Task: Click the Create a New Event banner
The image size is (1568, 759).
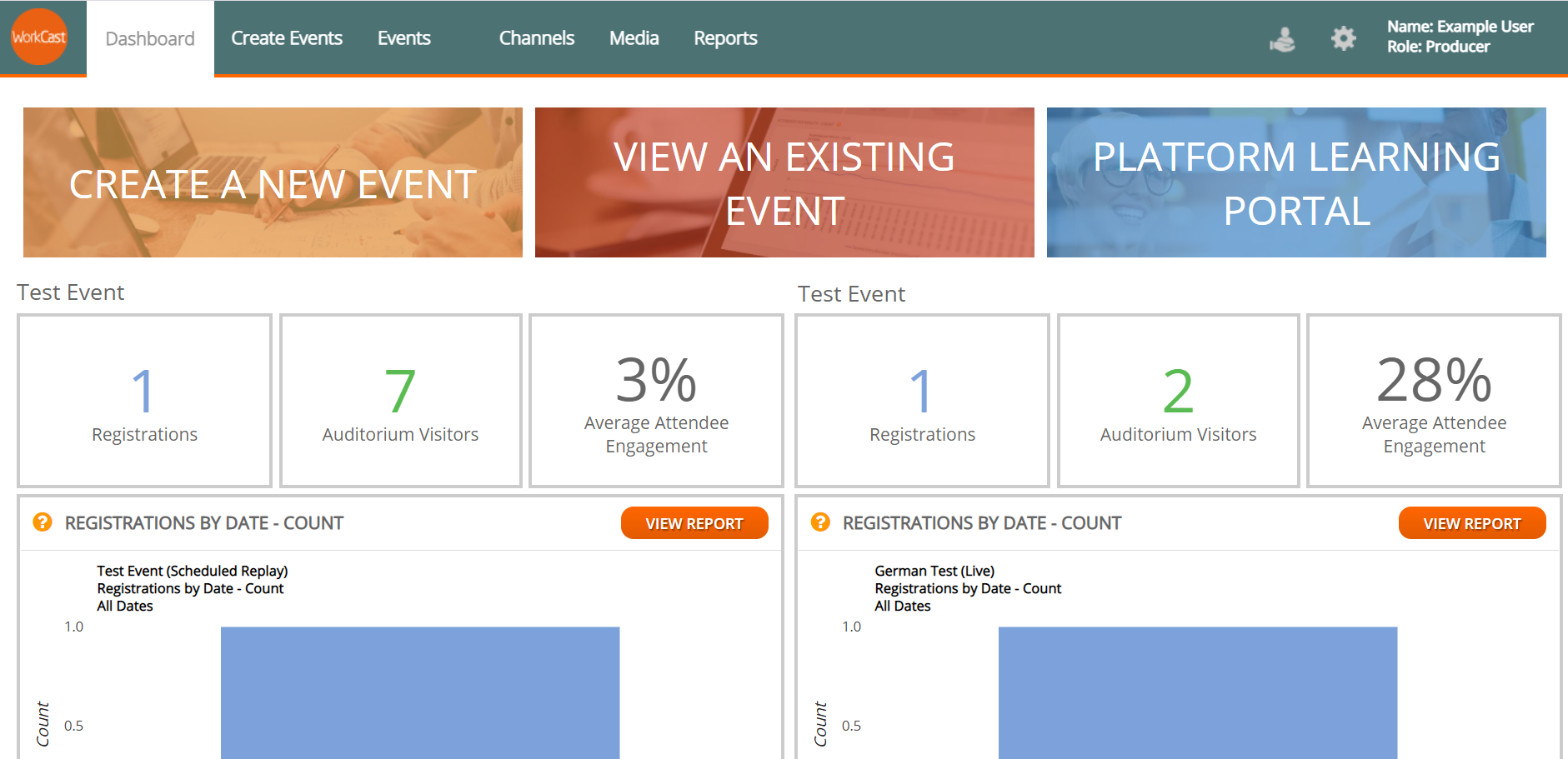Action: [273, 182]
